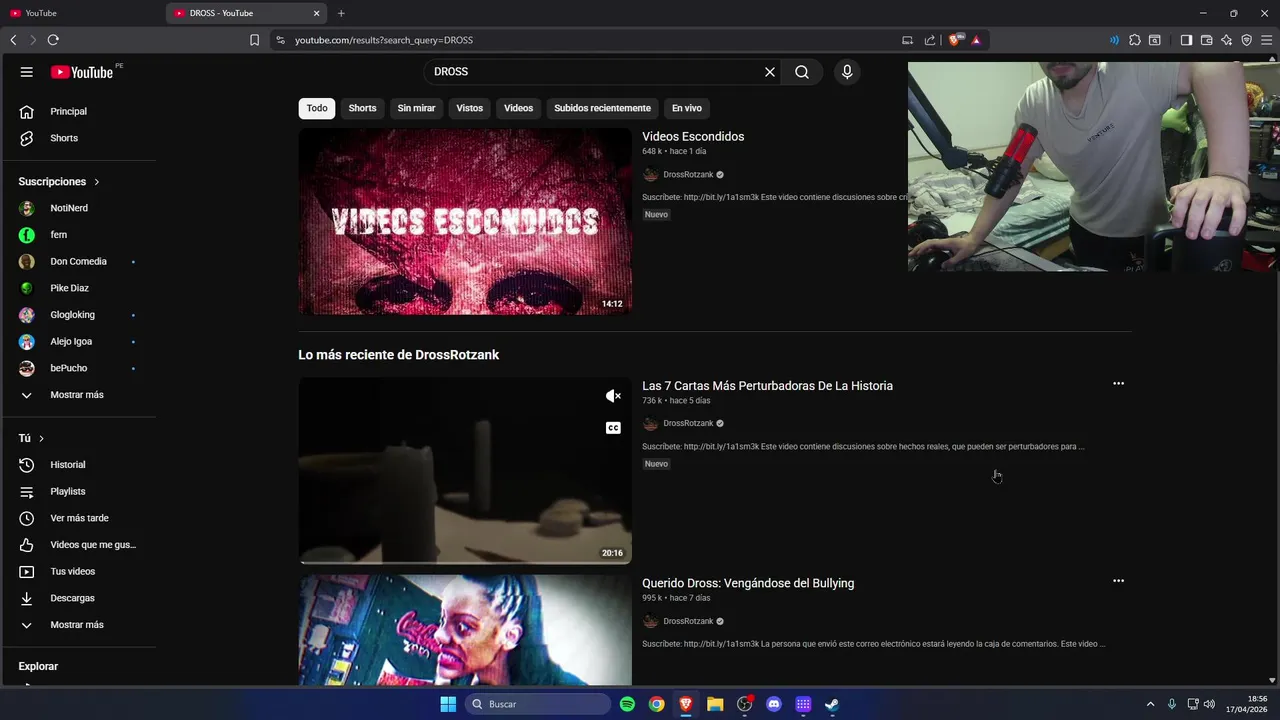Open Historial in sidebar
This screenshot has height=720, width=1280.
click(x=78, y=465)
